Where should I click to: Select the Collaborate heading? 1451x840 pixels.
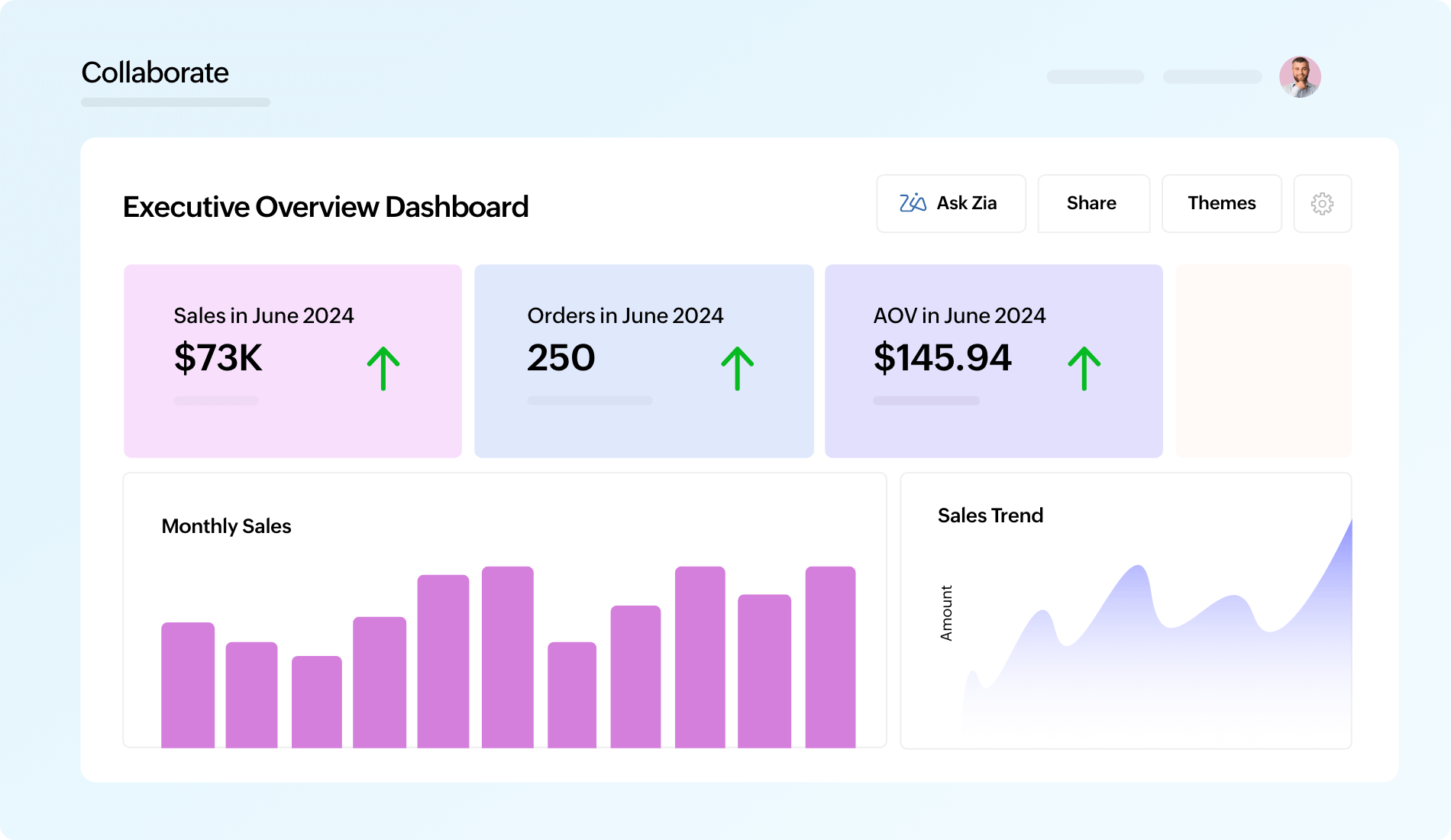point(155,73)
